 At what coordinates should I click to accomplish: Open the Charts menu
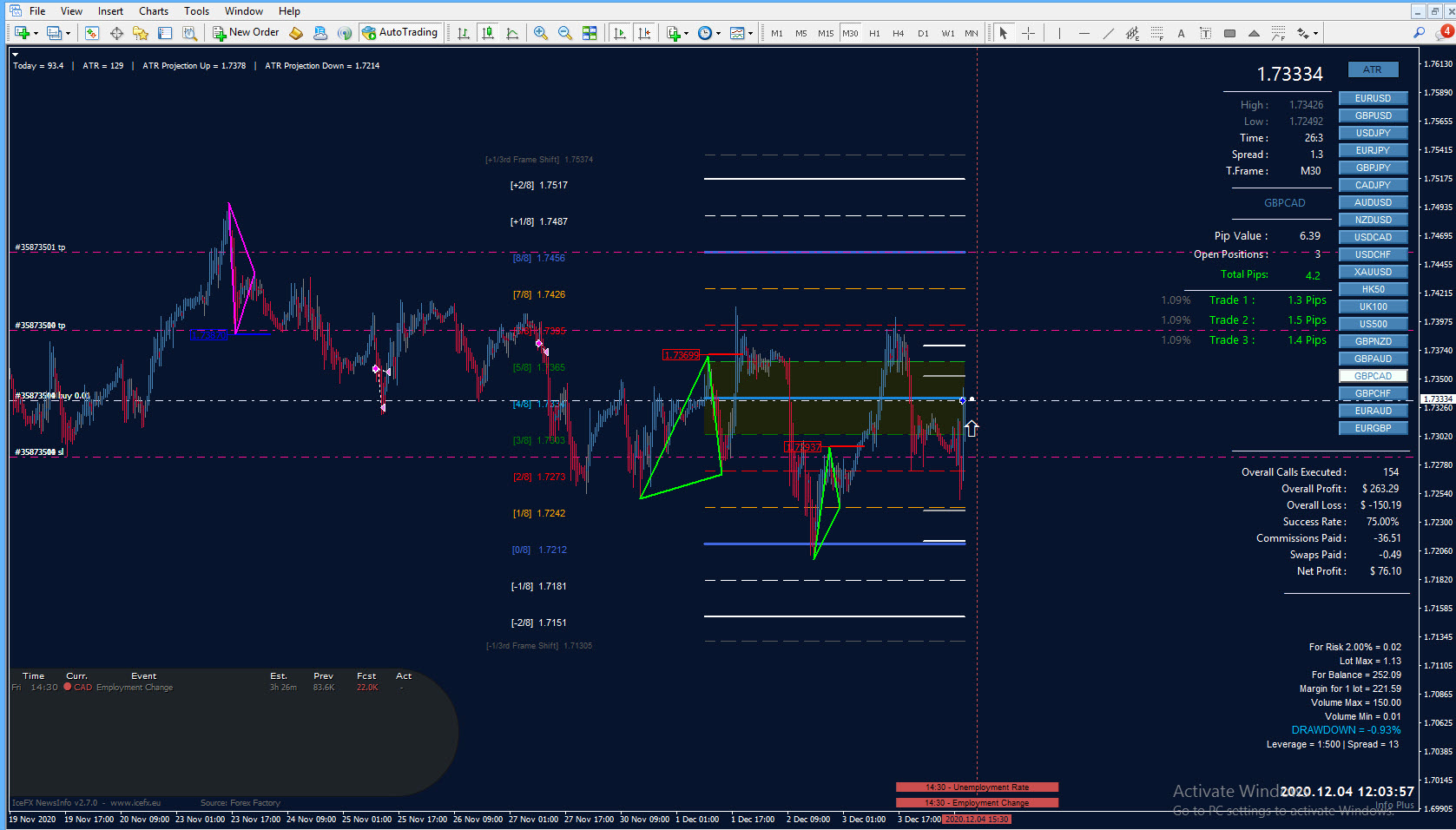154,11
